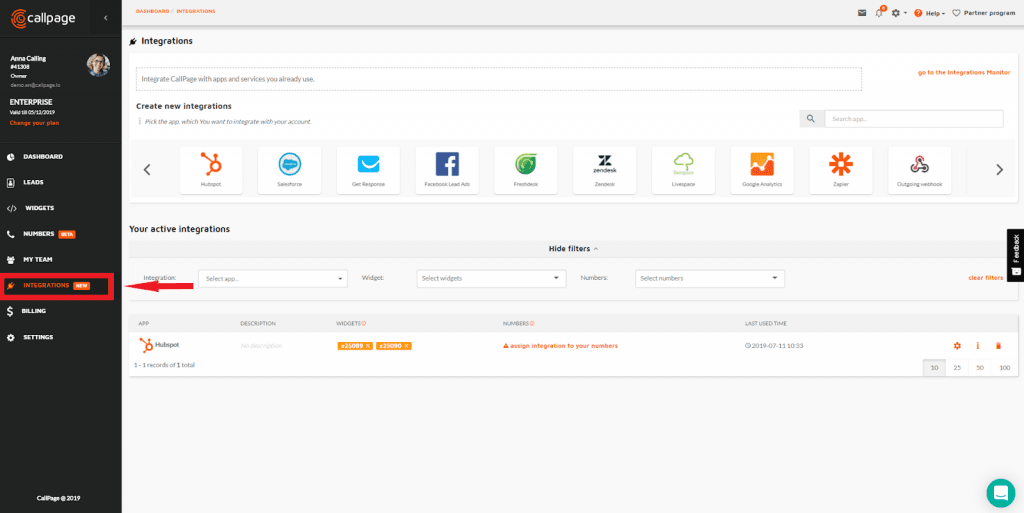Image resolution: width=1024 pixels, height=513 pixels.
Task: Click the search magnifier button
Action: [x=811, y=119]
